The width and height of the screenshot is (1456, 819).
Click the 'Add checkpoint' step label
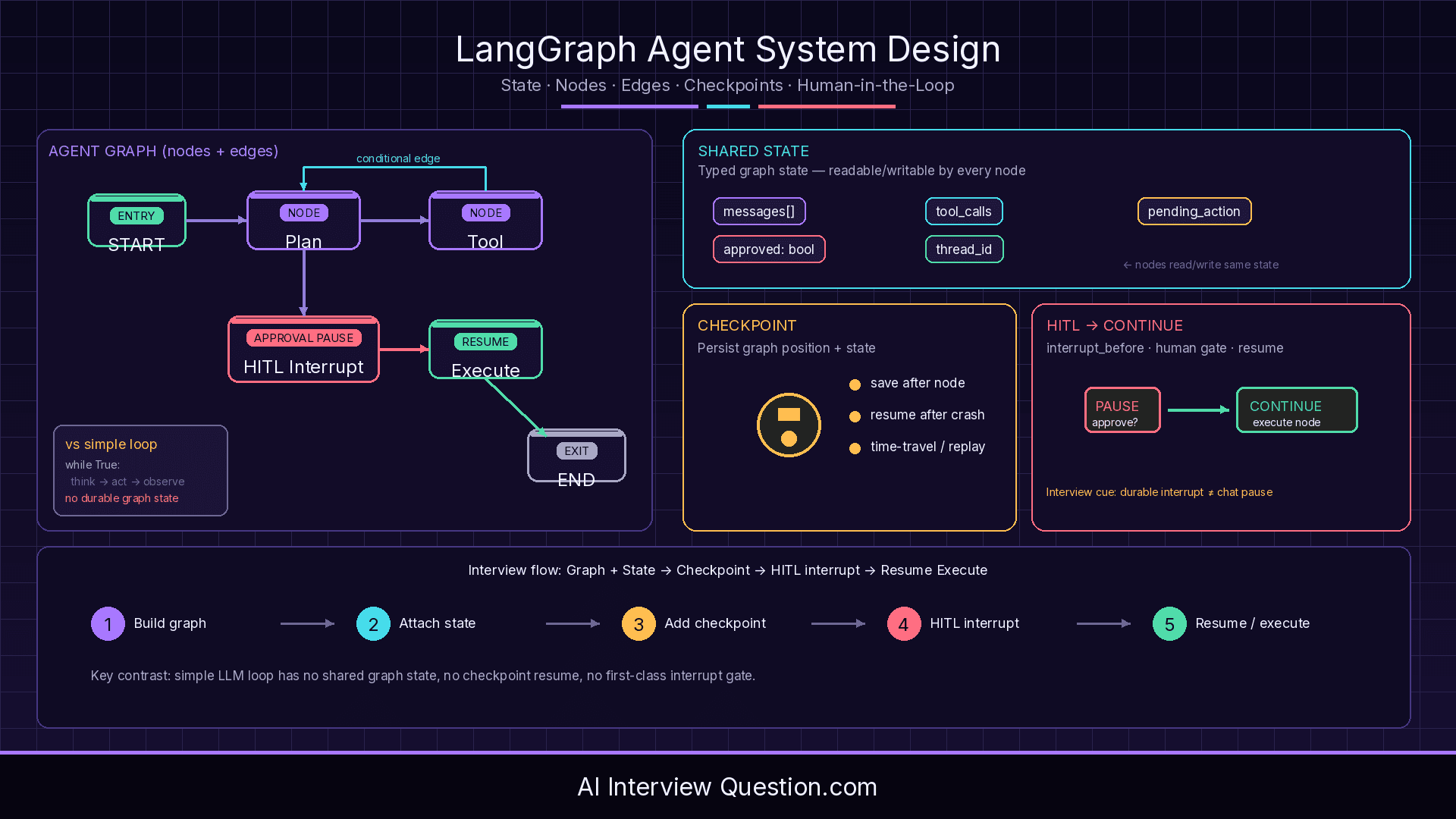715,623
